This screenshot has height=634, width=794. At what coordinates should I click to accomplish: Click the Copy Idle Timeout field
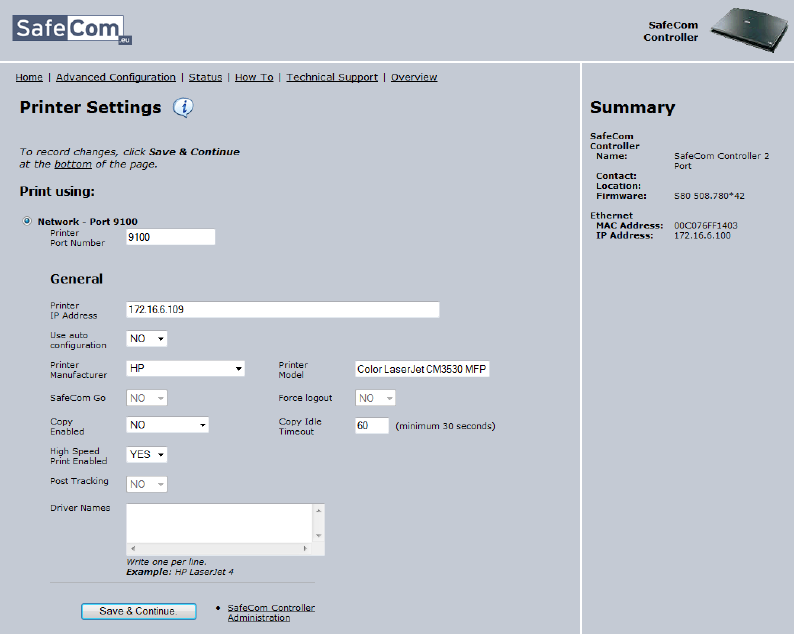[372, 425]
